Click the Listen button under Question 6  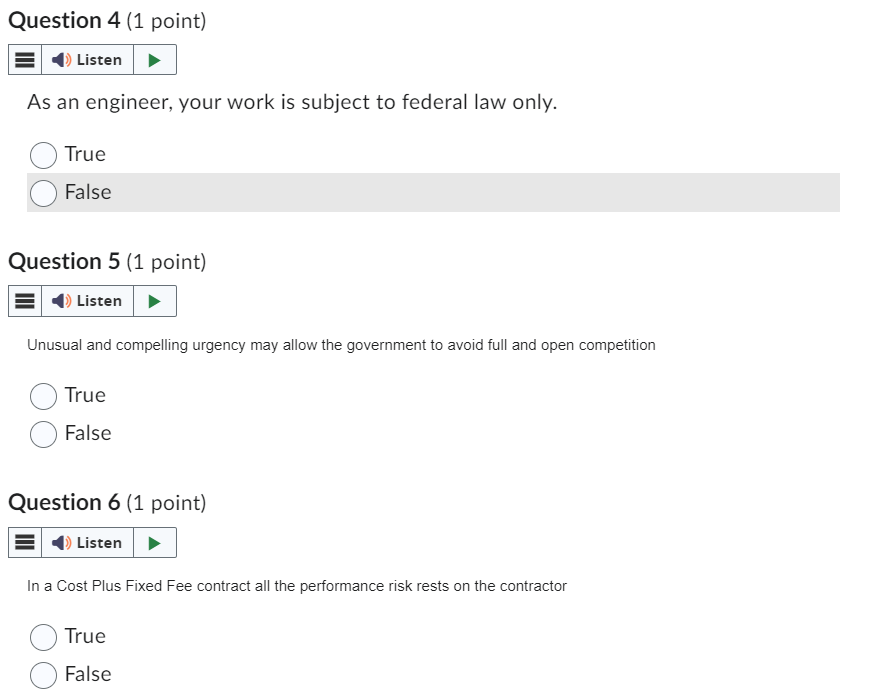pos(88,542)
